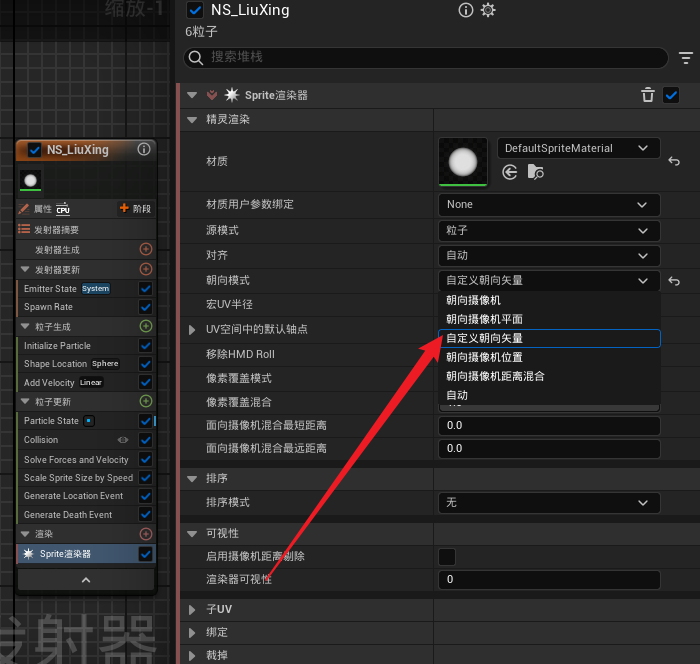The image size is (700, 664).
Task: Select 朝向摄像机 option
Action: coord(549,301)
